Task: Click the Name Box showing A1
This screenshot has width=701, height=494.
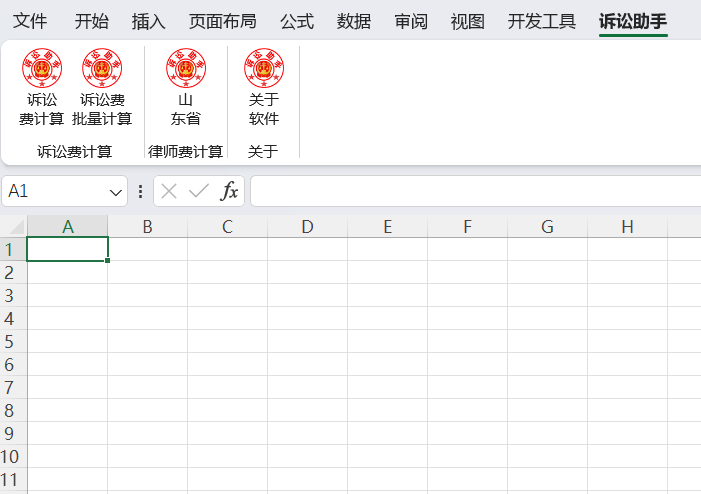Action: coord(55,191)
